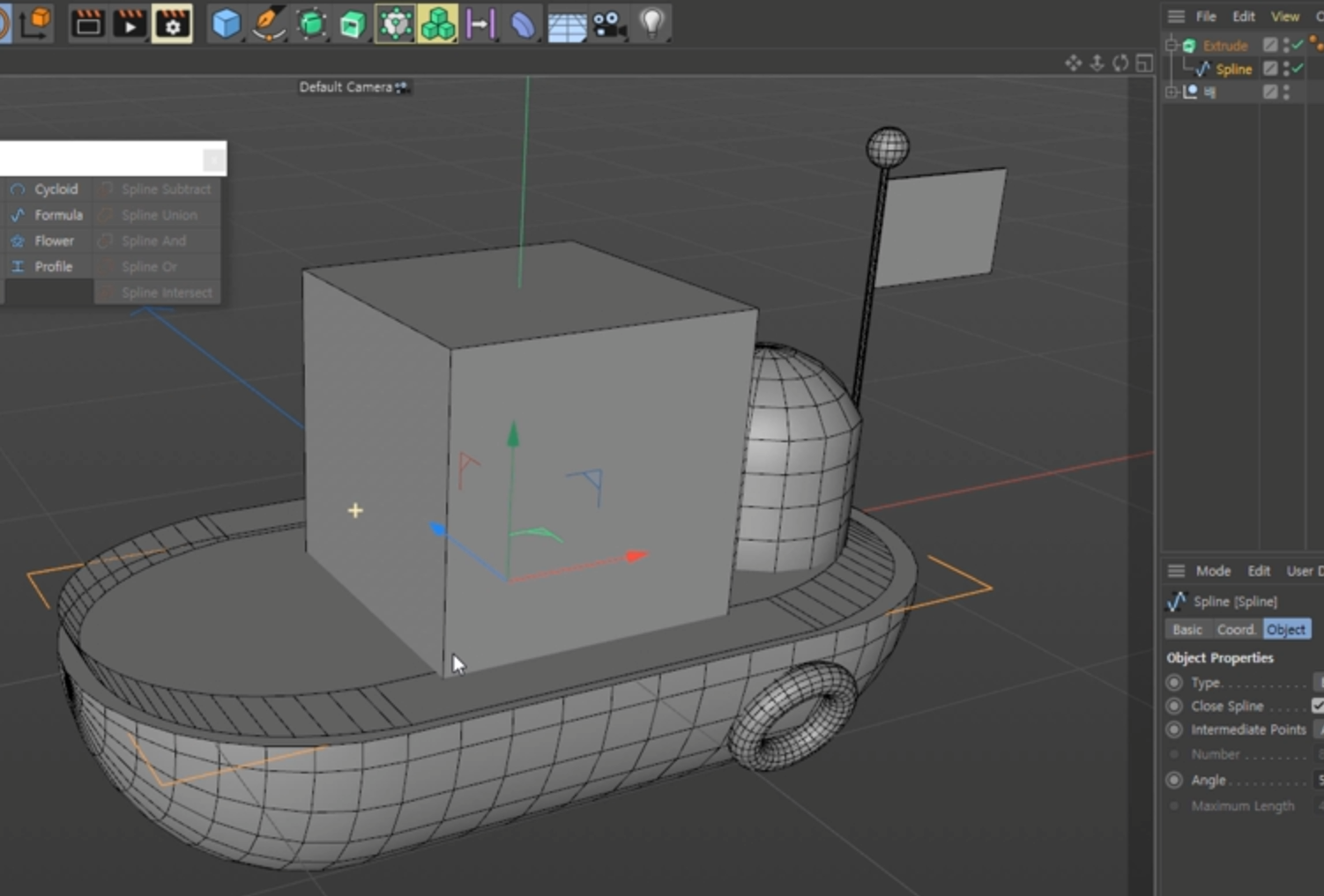Select the spline Pen tool icon

[268, 23]
